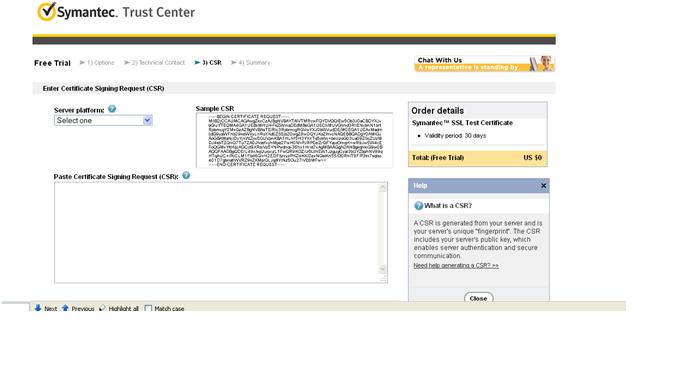Select step 3) CSR

[x=212, y=63]
